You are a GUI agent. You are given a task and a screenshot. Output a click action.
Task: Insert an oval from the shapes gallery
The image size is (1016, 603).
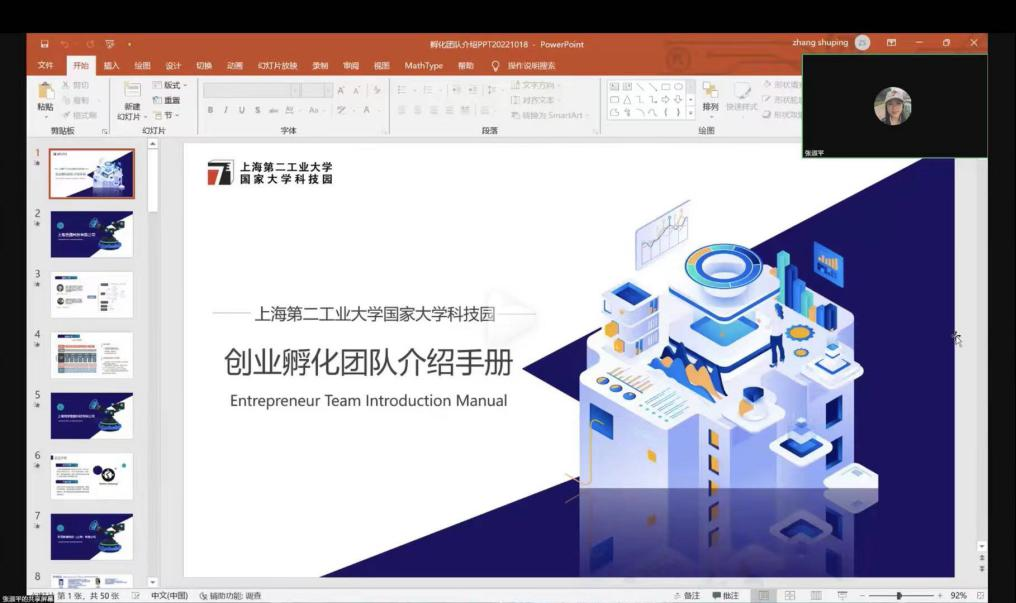[678, 86]
